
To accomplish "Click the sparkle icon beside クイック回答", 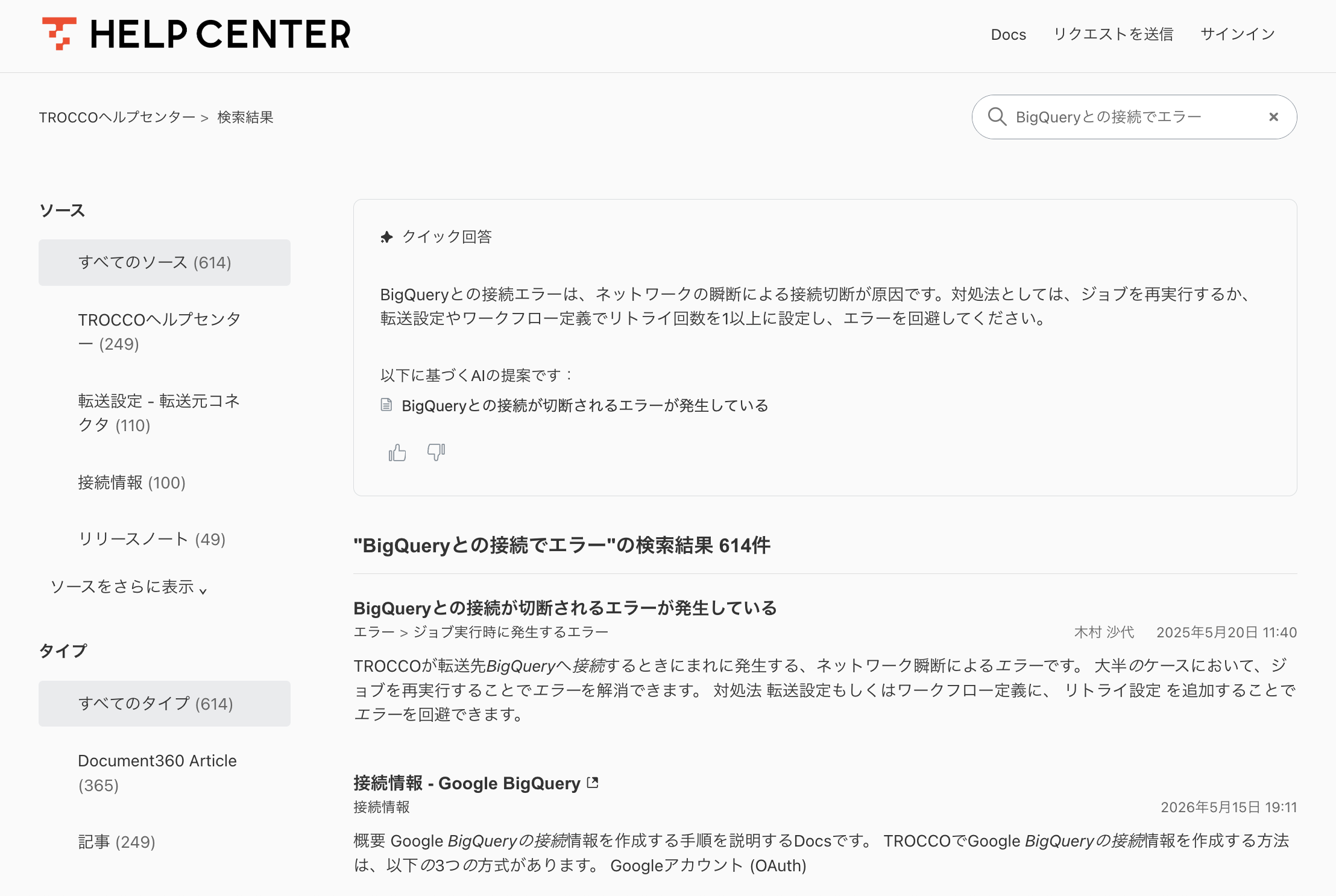I will point(386,237).
